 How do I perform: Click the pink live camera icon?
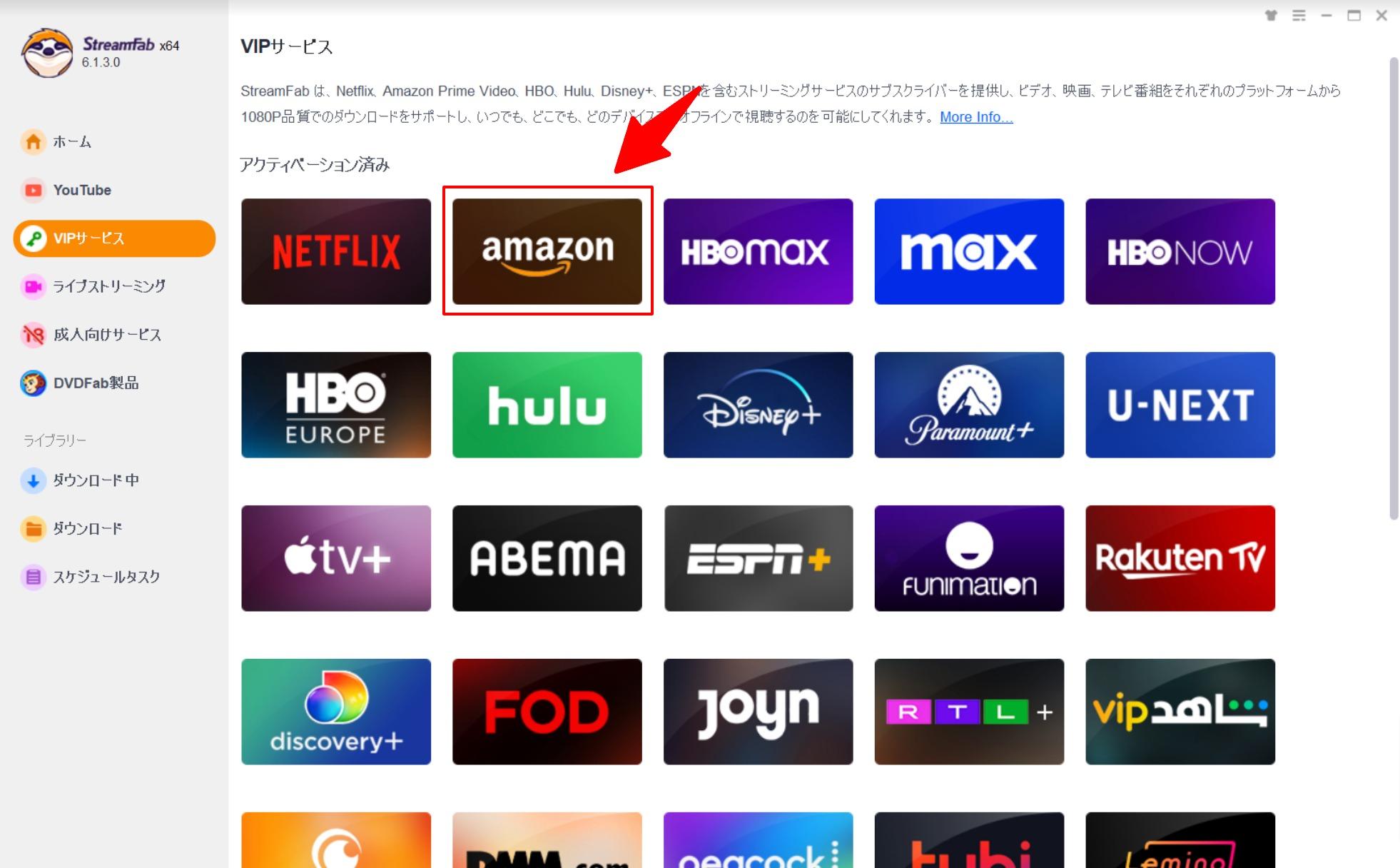(33, 286)
